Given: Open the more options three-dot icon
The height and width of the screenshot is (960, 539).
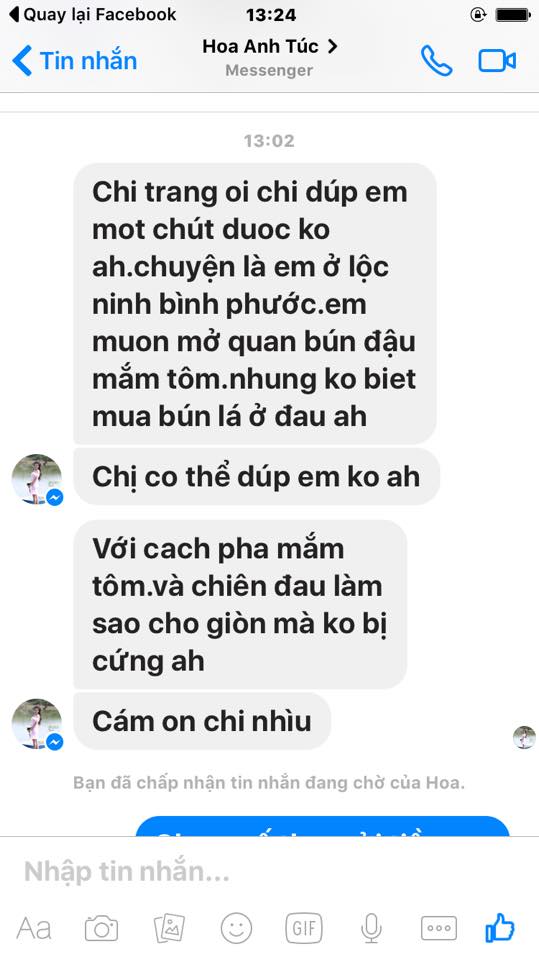Looking at the screenshot, I should (x=439, y=928).
